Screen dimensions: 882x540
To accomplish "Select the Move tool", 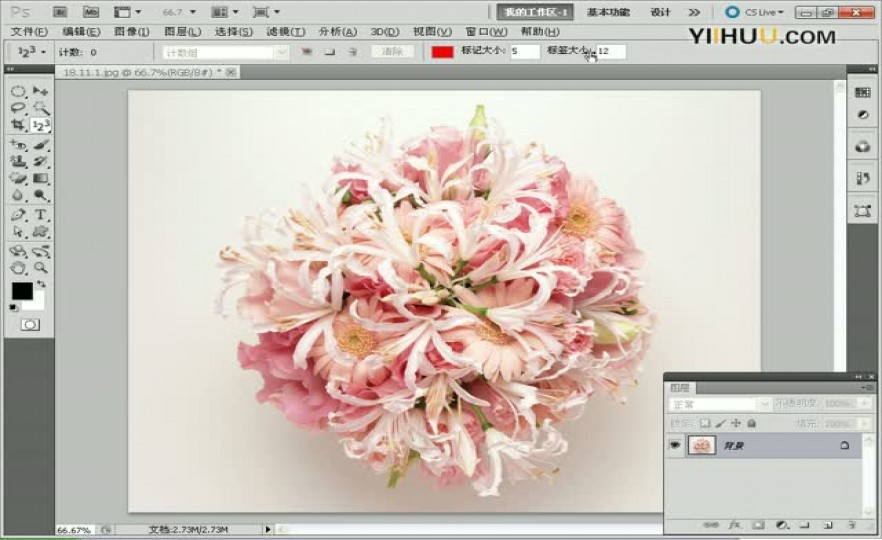I will (40, 91).
